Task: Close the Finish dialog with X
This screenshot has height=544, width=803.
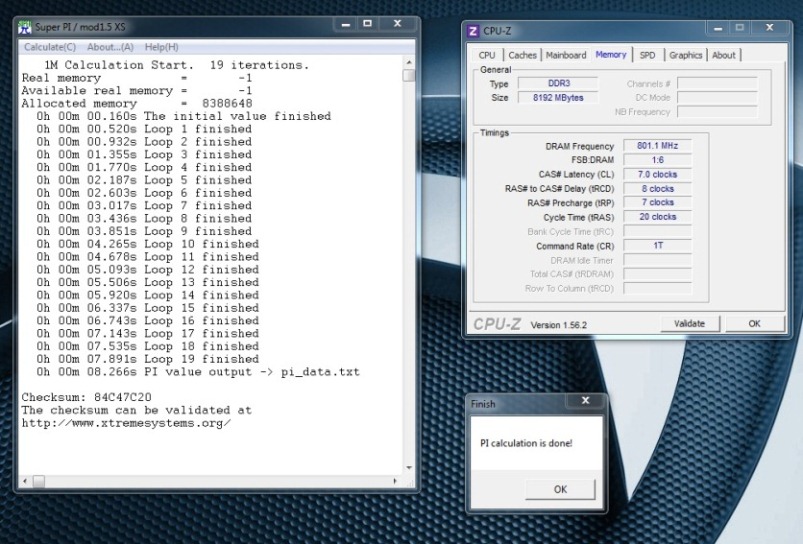Action: coord(585,401)
